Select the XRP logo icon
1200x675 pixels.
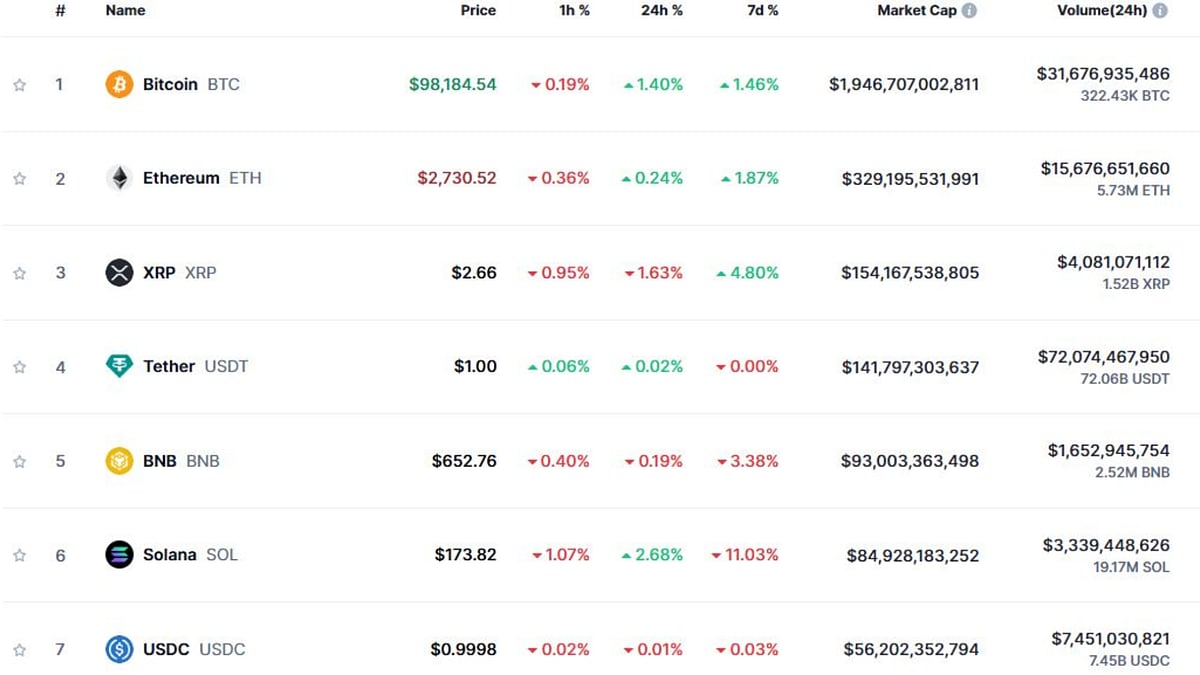pyautogui.click(x=119, y=272)
